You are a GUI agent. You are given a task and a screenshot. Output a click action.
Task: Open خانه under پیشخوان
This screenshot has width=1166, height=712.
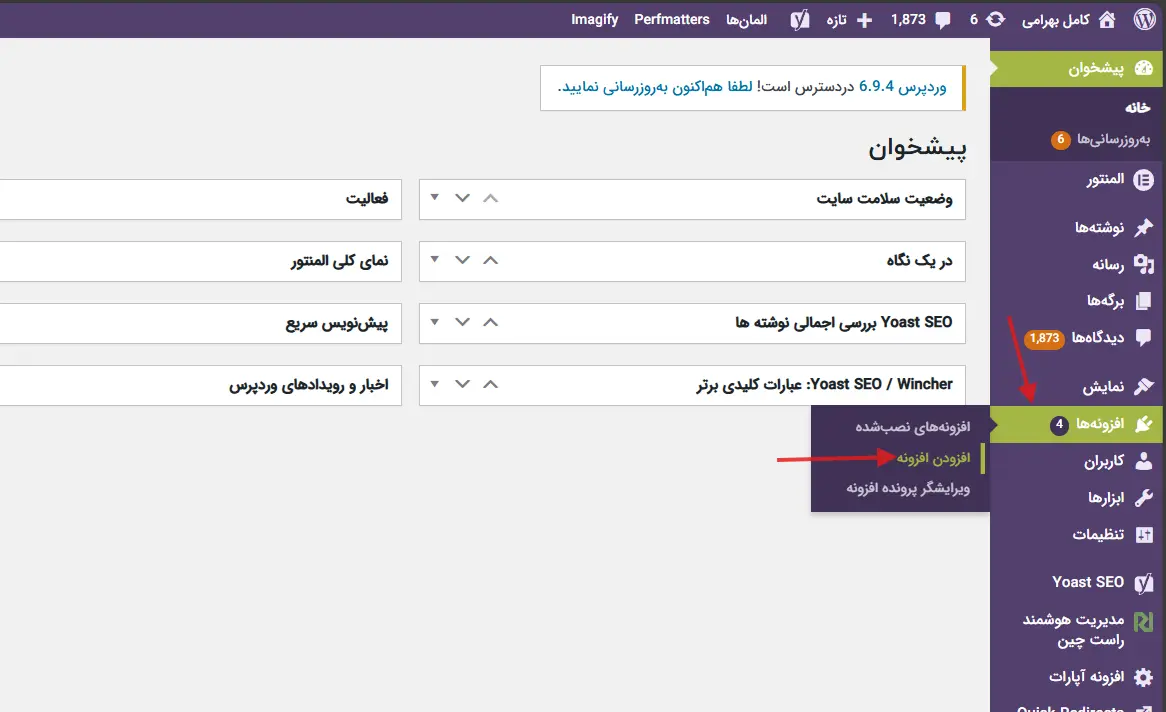click(x=1137, y=108)
